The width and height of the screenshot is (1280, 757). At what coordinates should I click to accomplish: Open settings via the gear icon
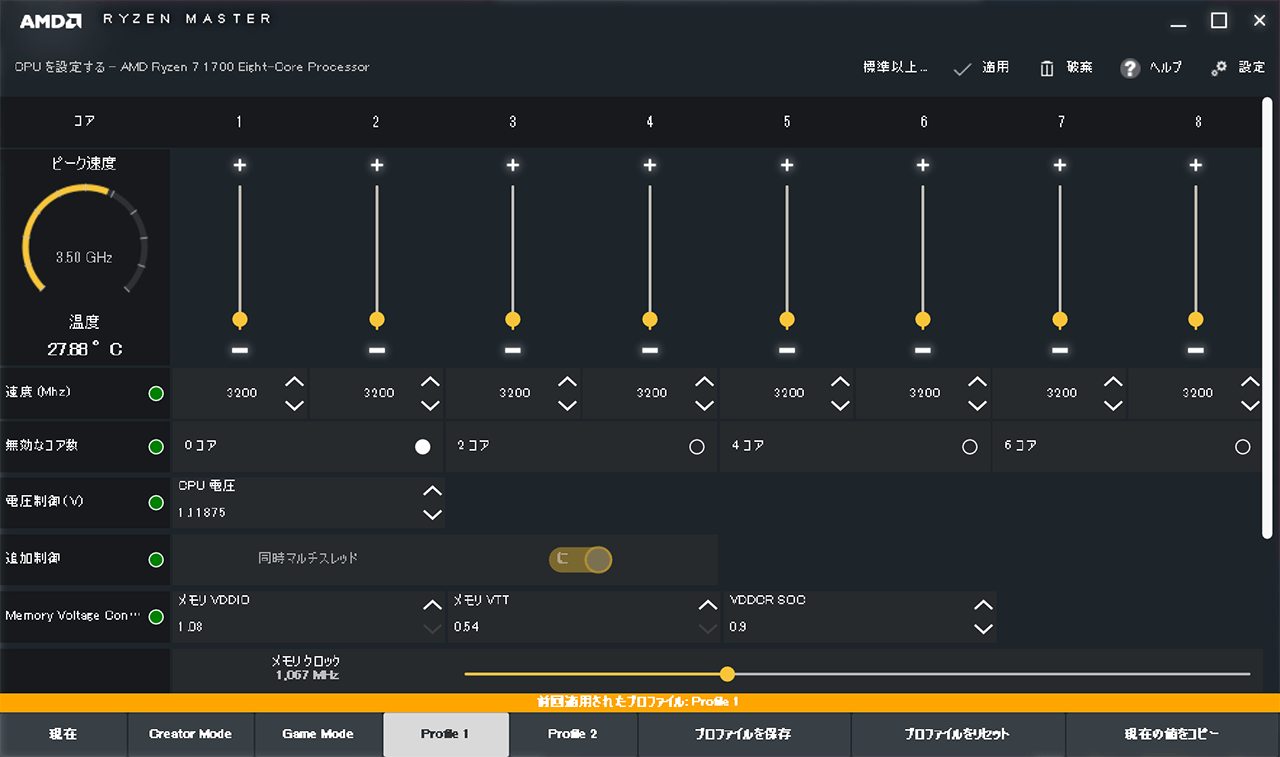[1219, 68]
